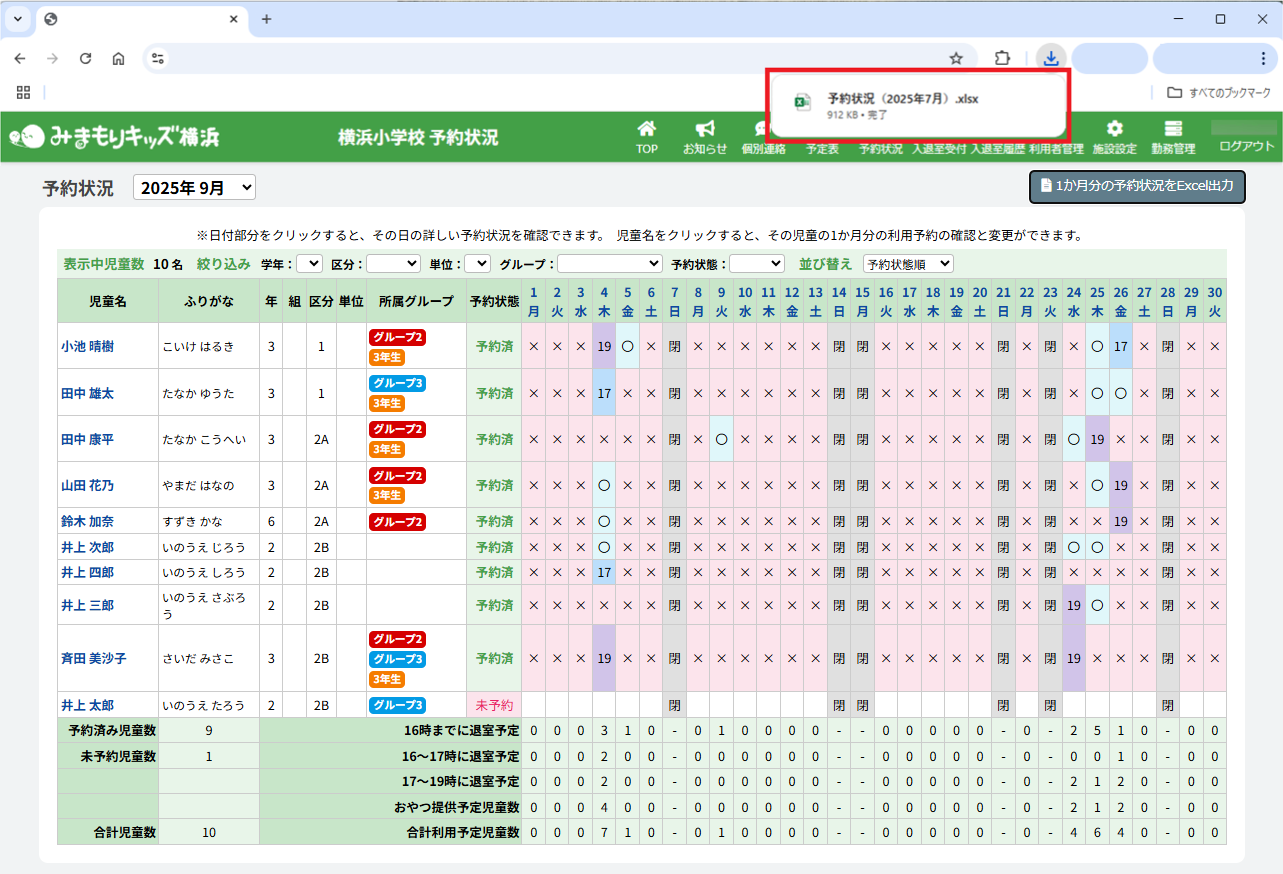Reload the page
The image size is (1283, 874).
[x=86, y=58]
